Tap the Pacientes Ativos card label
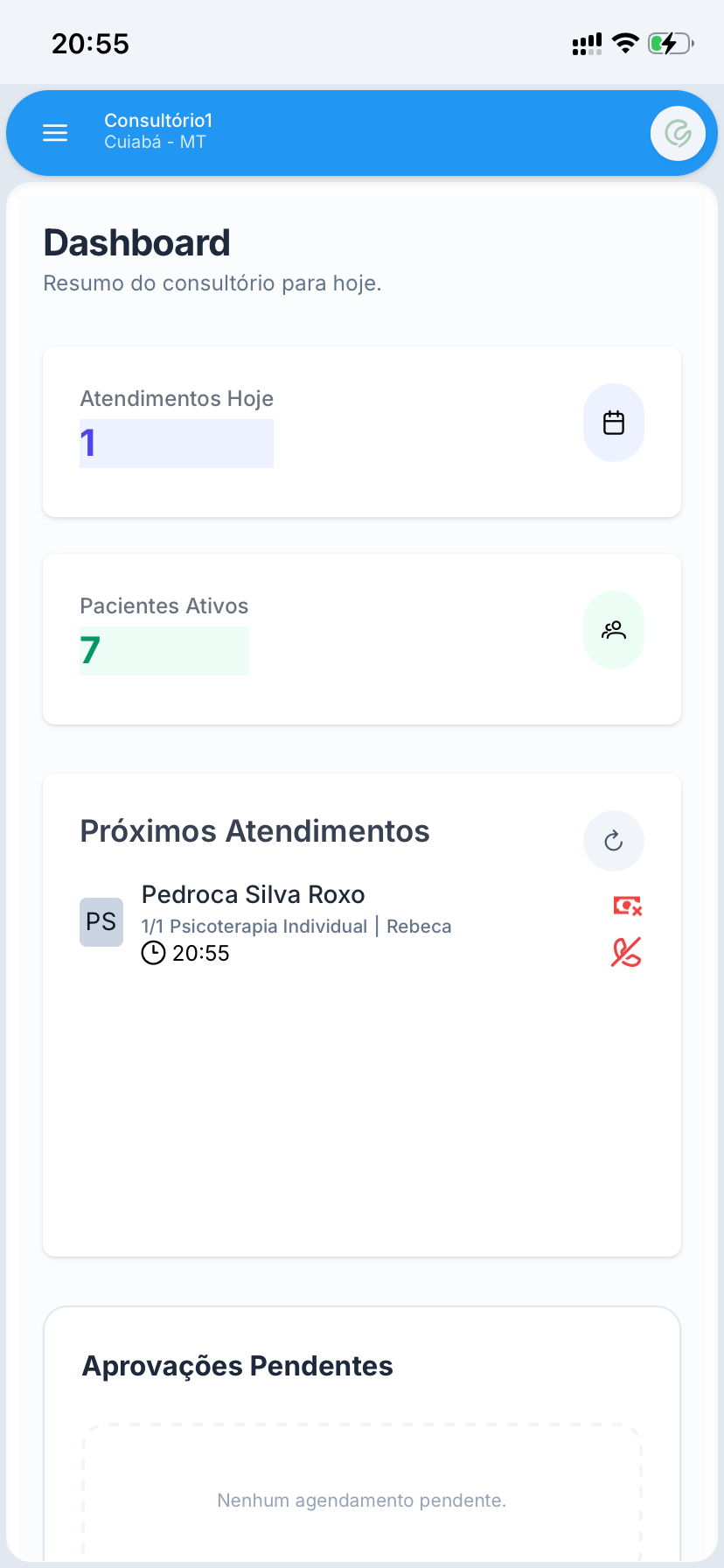 (x=164, y=606)
